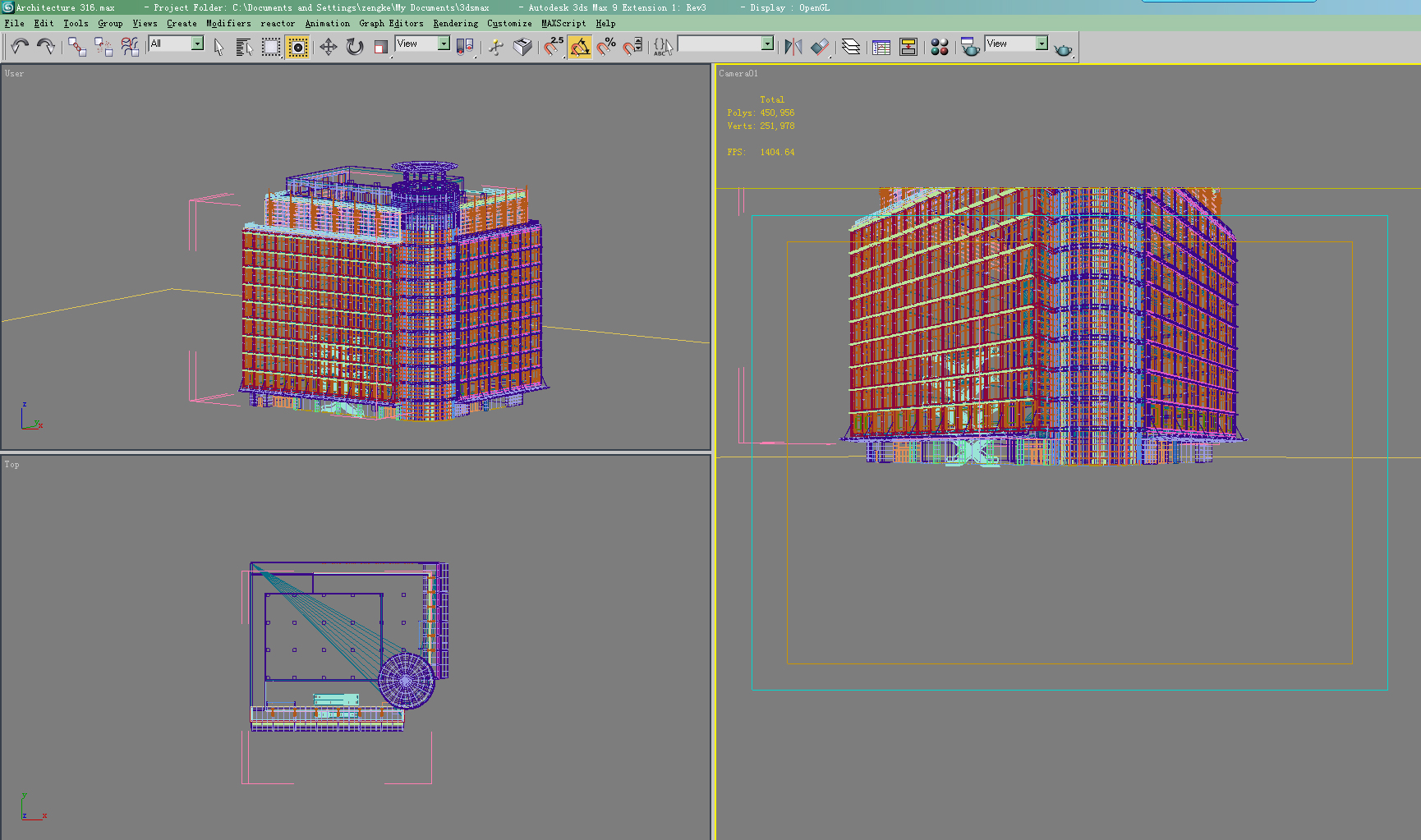Open the Help menu
This screenshot has height=840, width=1421.
605,23
